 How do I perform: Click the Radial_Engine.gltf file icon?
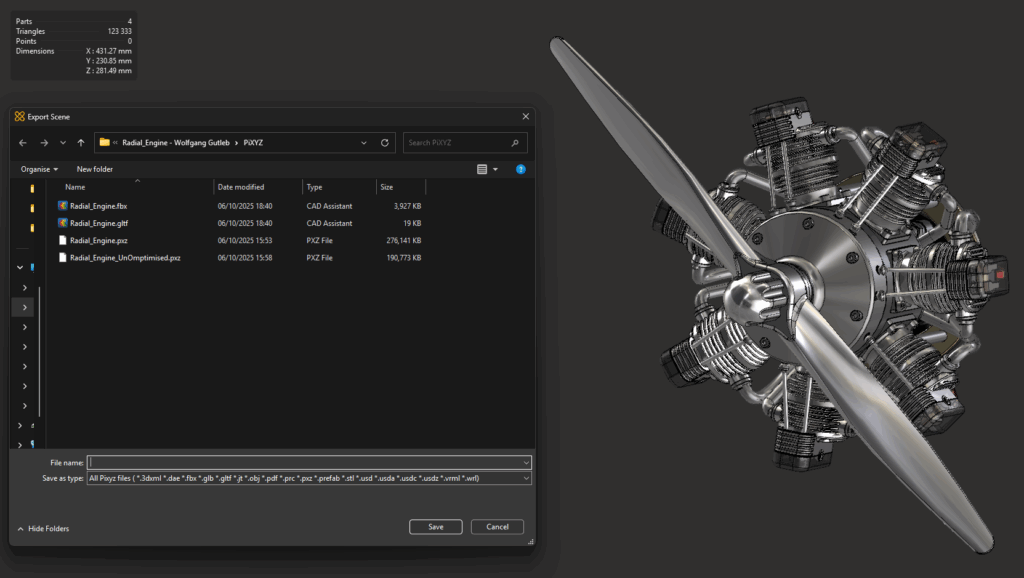(x=63, y=223)
